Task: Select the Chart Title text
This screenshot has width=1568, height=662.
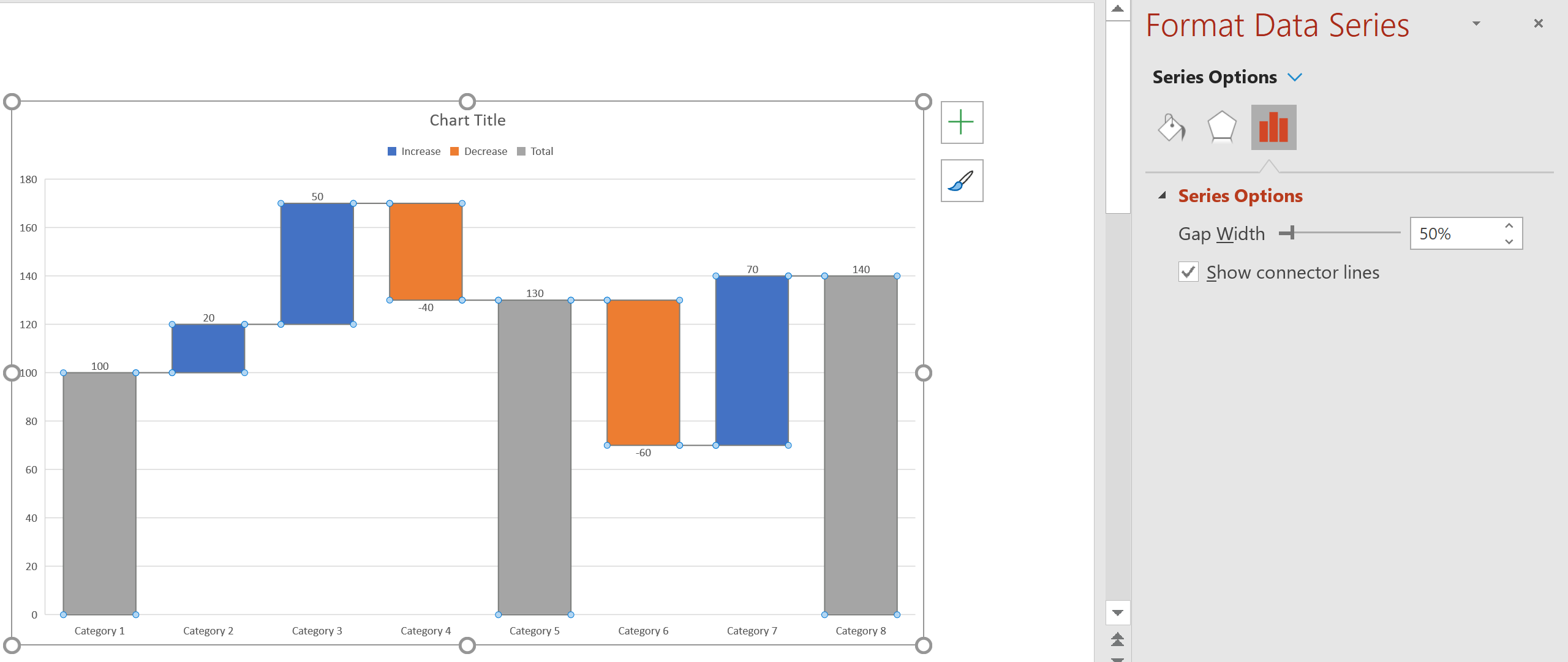Action: [467, 120]
